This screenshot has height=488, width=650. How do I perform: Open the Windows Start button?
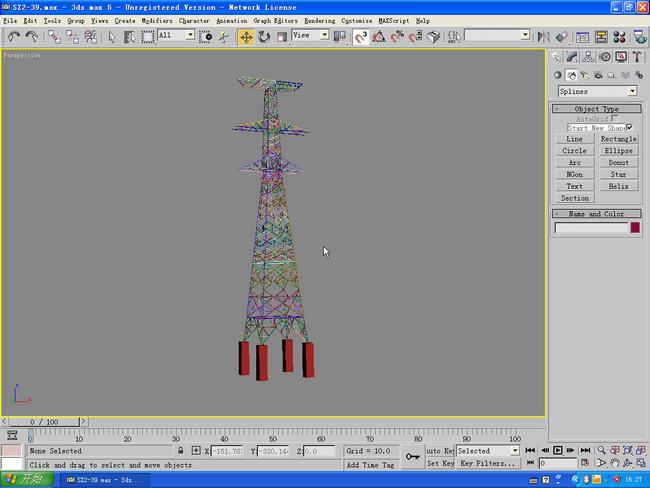click(x=27, y=480)
